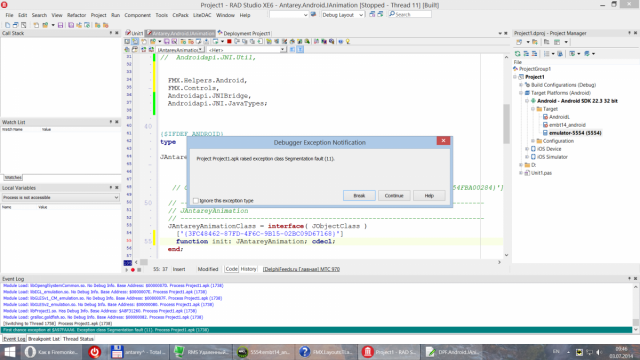This screenshot has height=360, width=640.
Task: Switch to the Unit1 editor tab
Action: (135, 33)
